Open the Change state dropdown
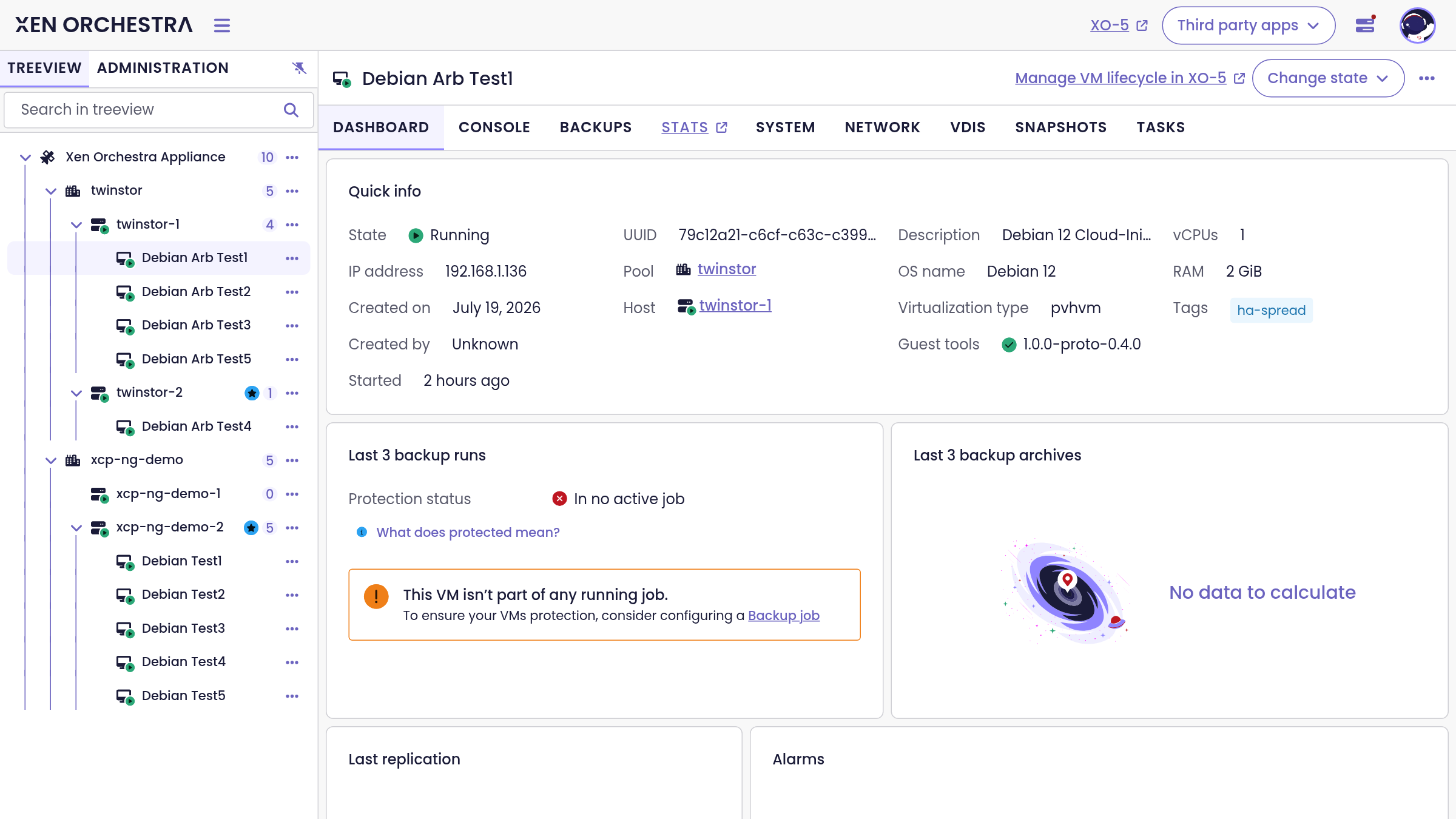Viewport: 1456px width, 819px height. click(x=1328, y=78)
